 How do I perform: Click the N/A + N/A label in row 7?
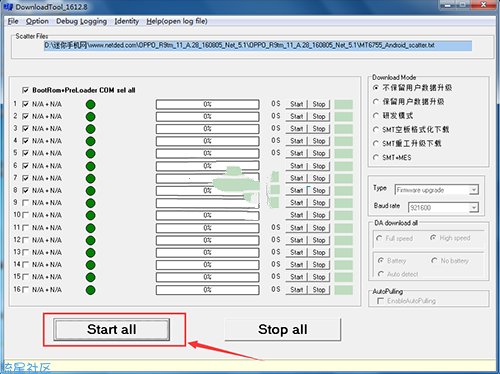tap(47, 178)
